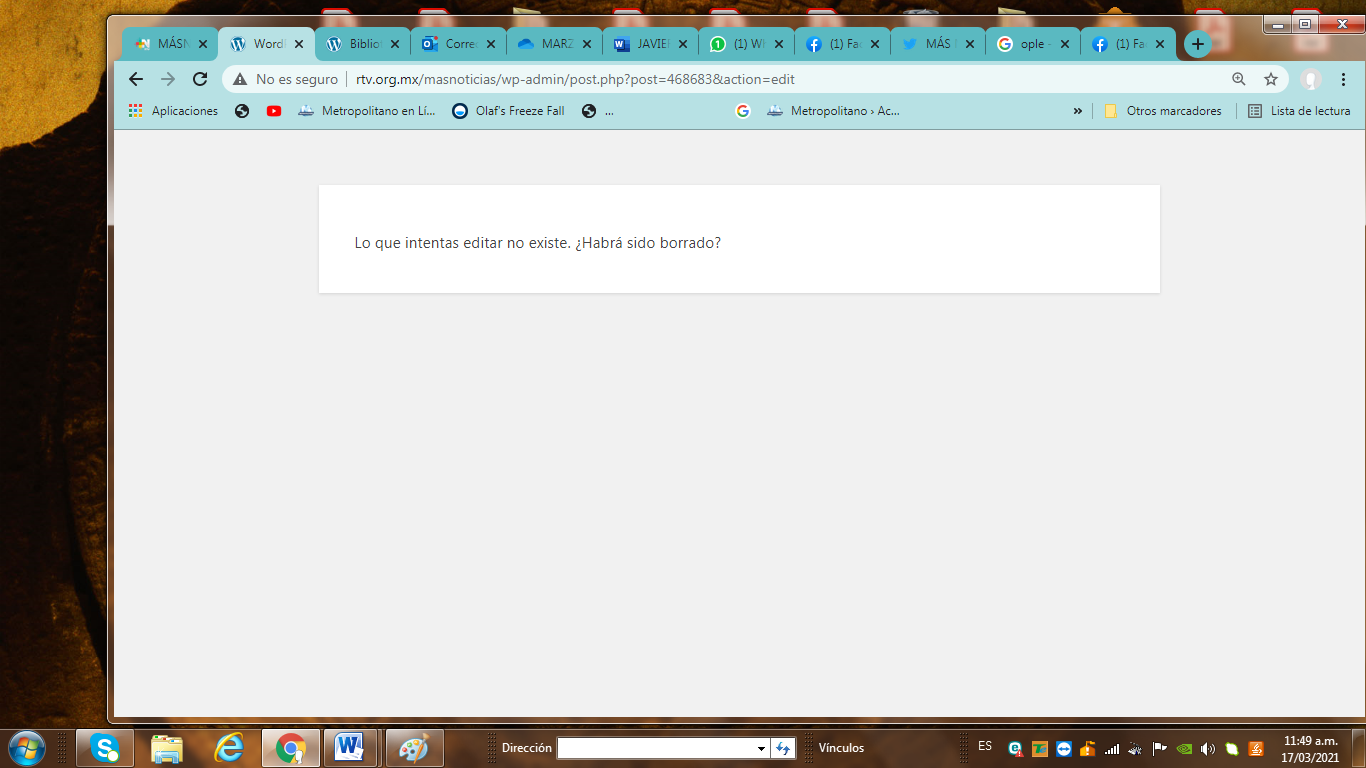Click the clock showing 11:49 a.m.
Screen dimensions: 1366x768
point(1310,741)
